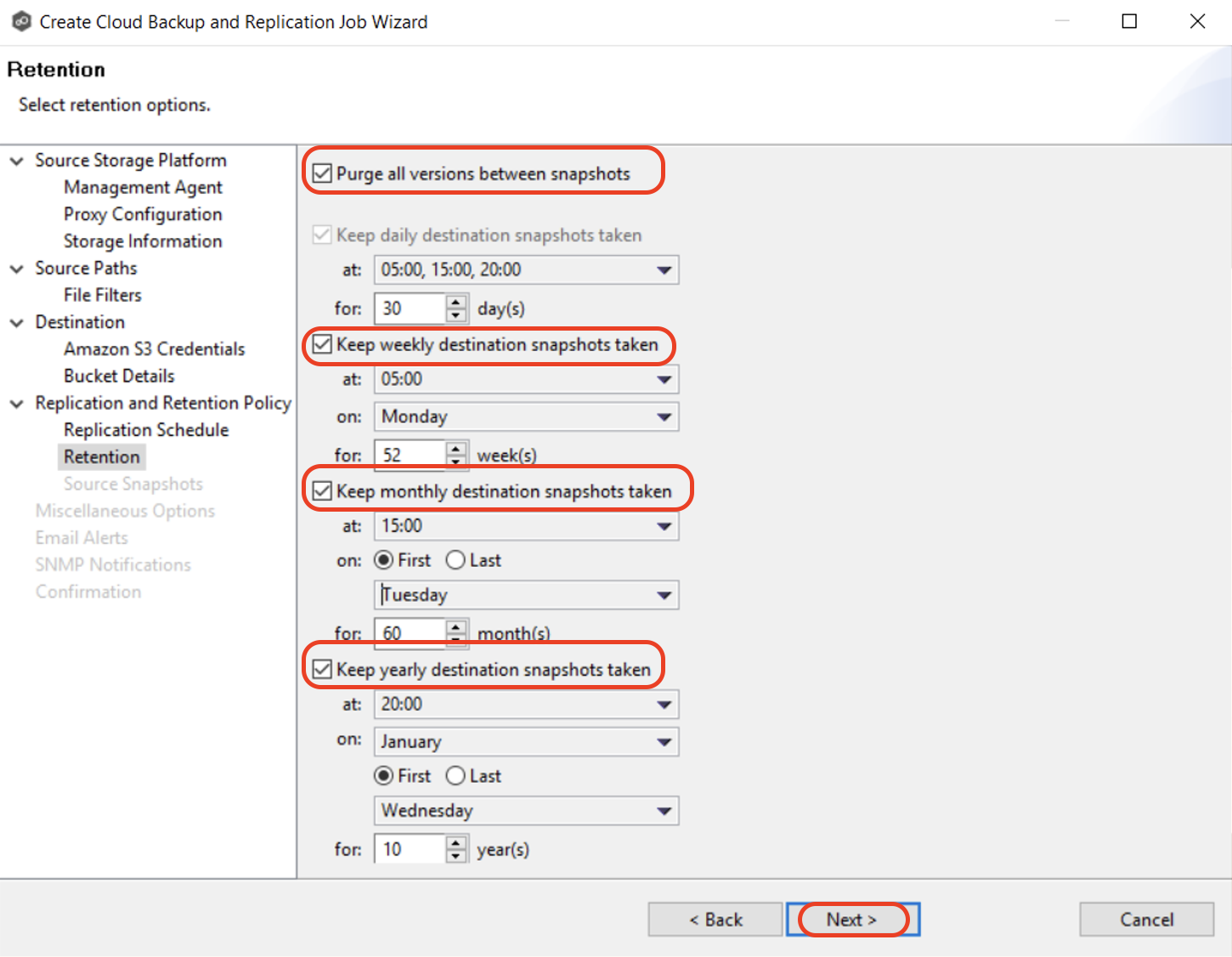Image resolution: width=1232 pixels, height=957 pixels.
Task: Go to Amazon S3 Credentials step
Action: click(154, 349)
